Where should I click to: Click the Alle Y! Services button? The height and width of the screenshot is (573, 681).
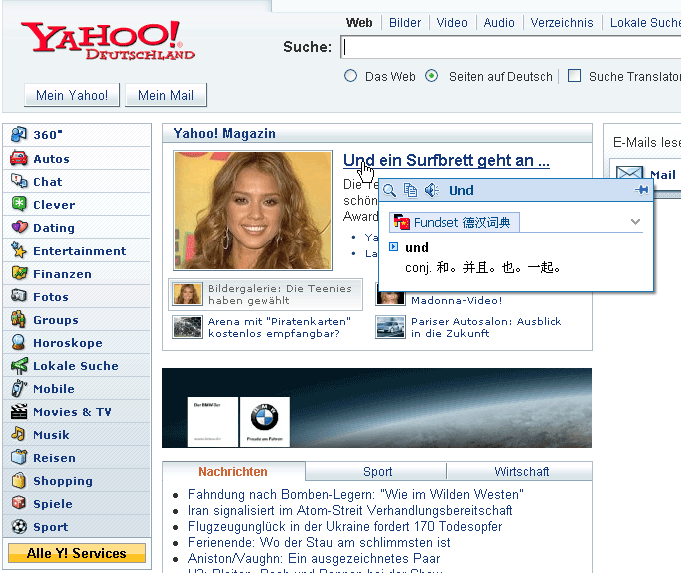76,553
